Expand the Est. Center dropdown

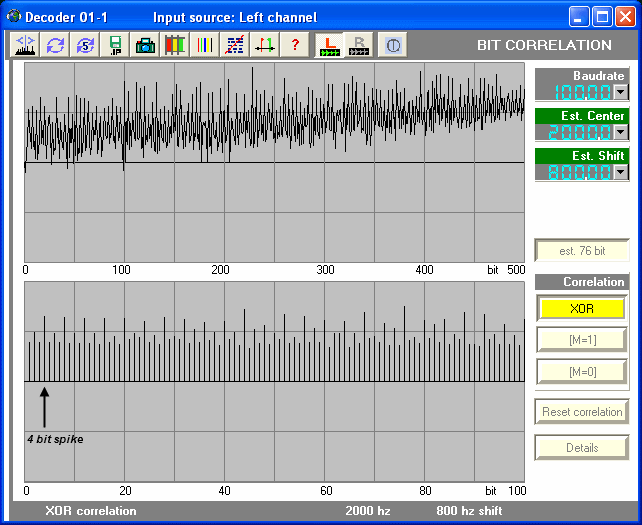click(620, 132)
